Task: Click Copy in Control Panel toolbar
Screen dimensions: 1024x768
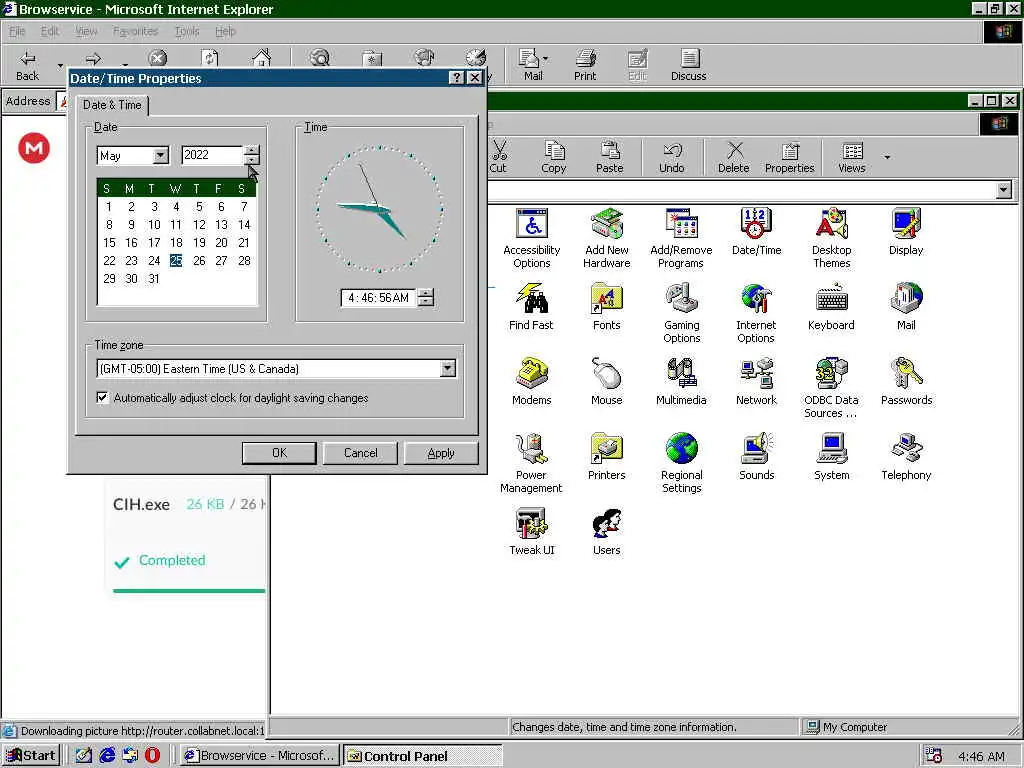Action: pyautogui.click(x=554, y=157)
